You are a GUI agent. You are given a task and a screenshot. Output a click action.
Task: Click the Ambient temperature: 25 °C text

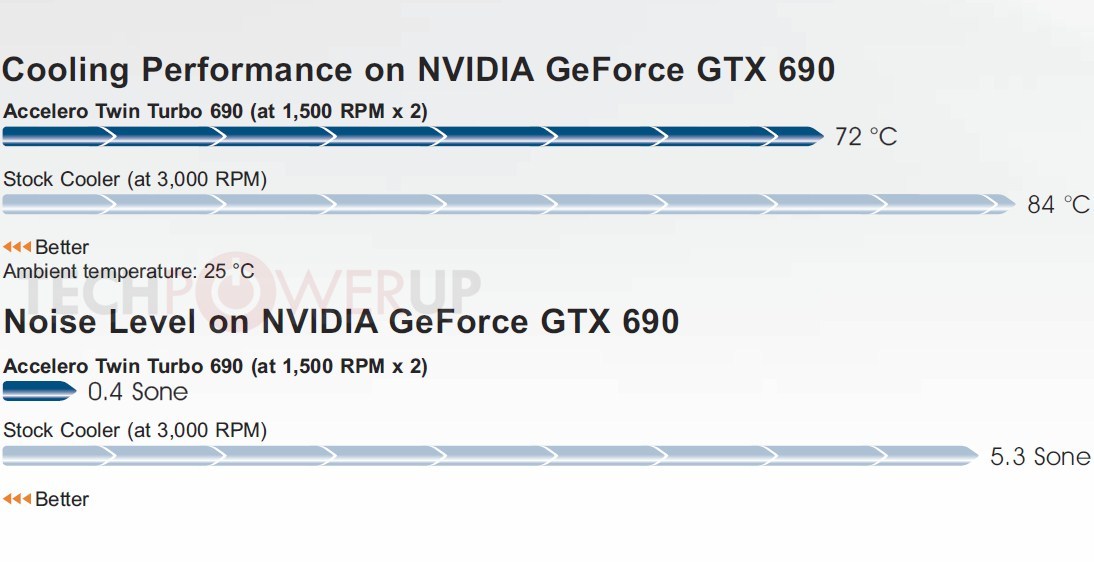pyautogui.click(x=129, y=271)
